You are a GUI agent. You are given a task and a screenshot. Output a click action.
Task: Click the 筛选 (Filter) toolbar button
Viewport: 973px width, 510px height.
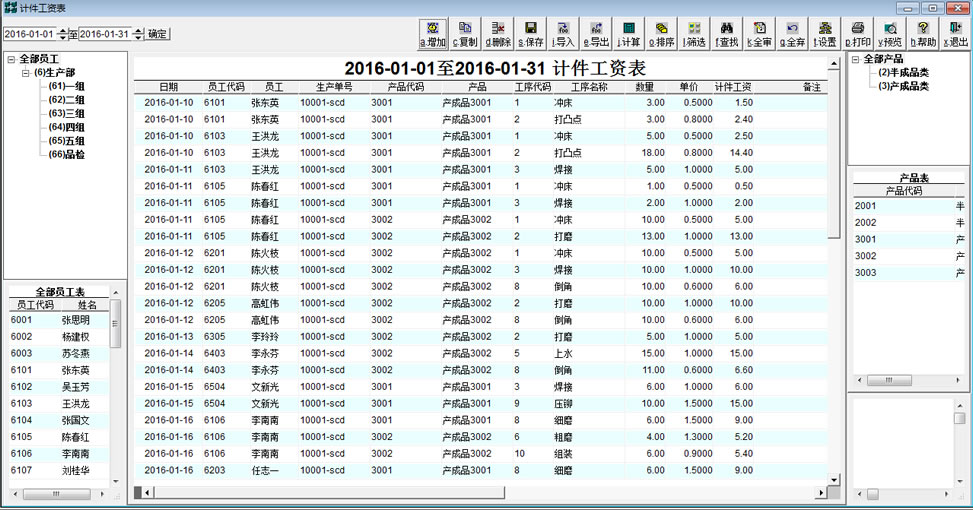click(694, 34)
